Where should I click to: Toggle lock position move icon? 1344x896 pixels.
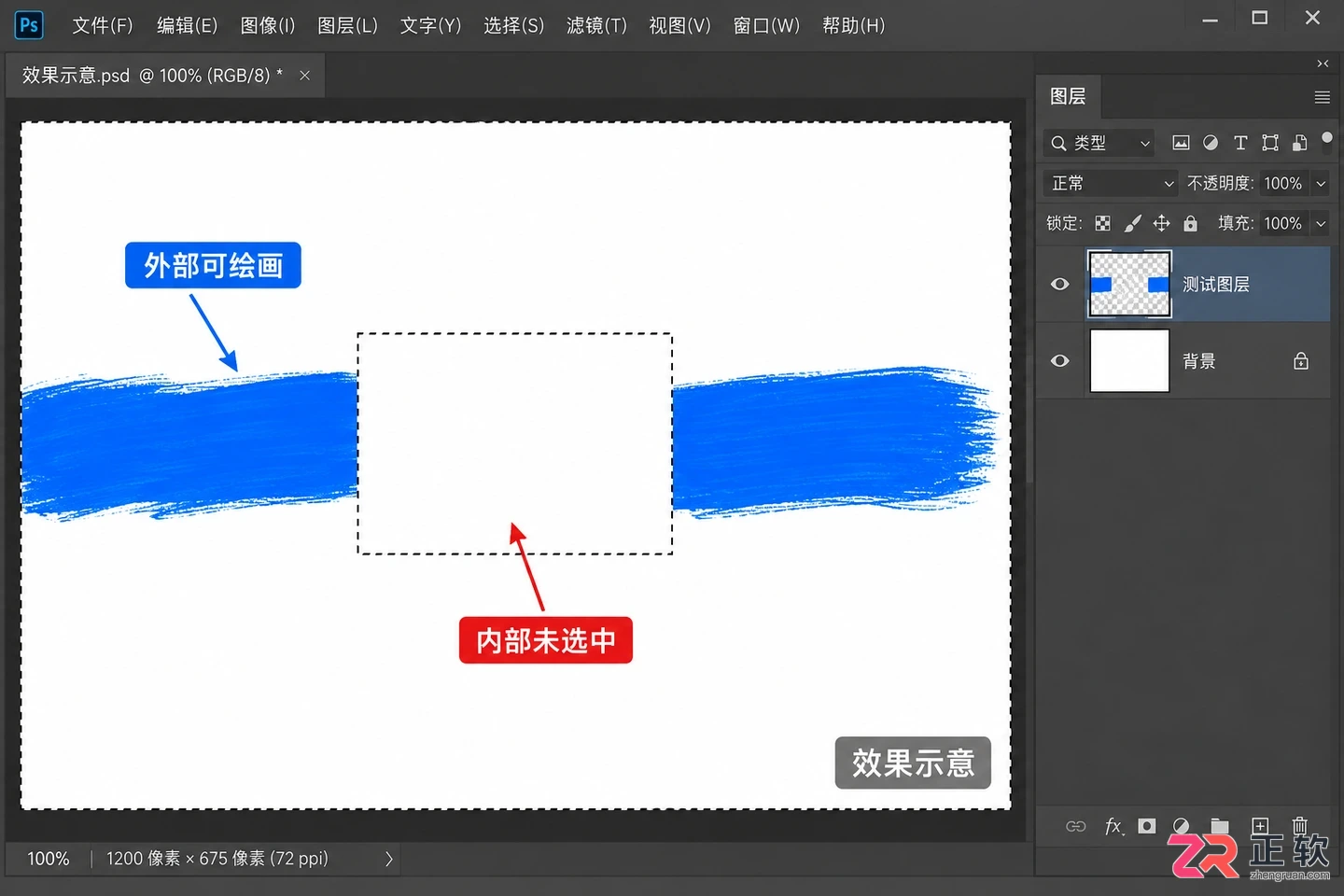pyautogui.click(x=1161, y=223)
